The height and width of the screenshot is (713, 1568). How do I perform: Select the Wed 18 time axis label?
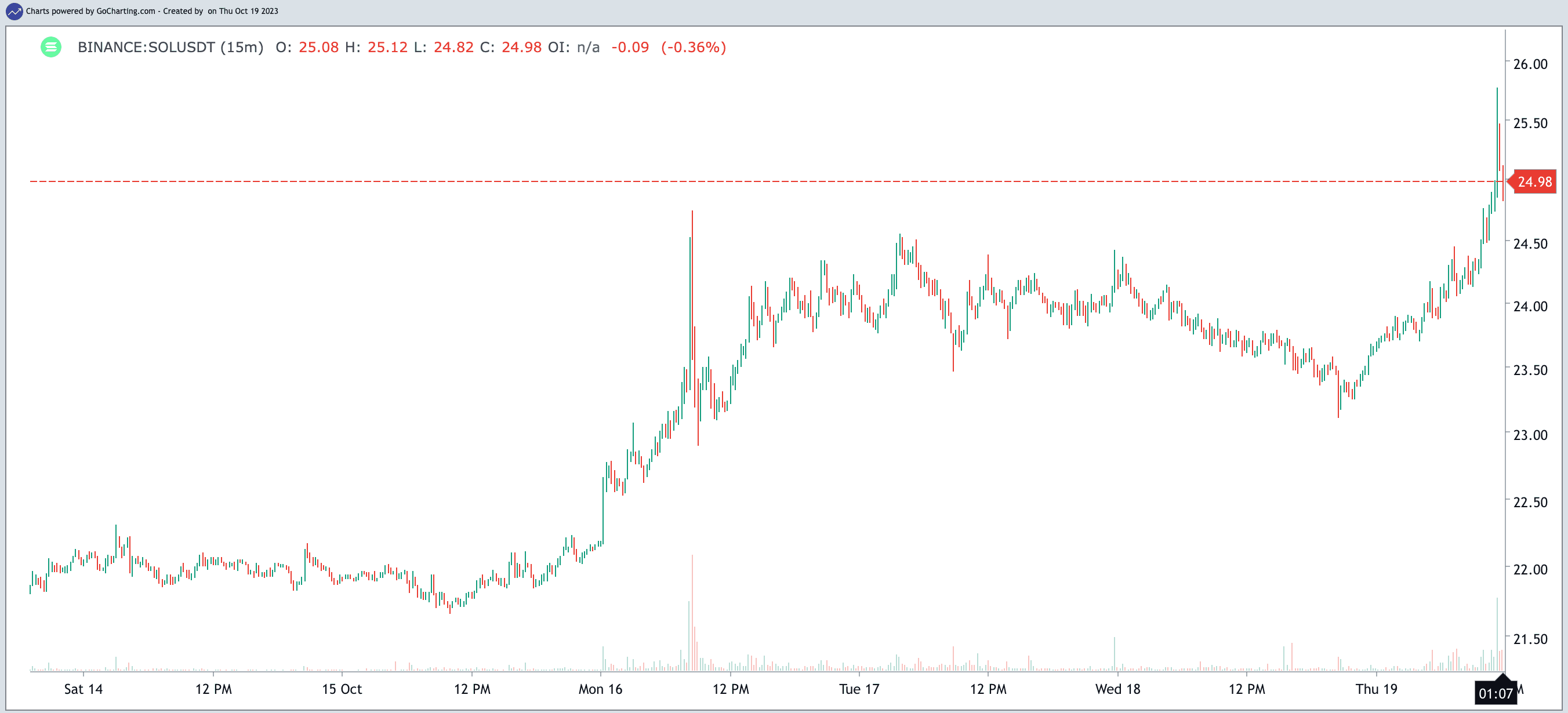1117,689
